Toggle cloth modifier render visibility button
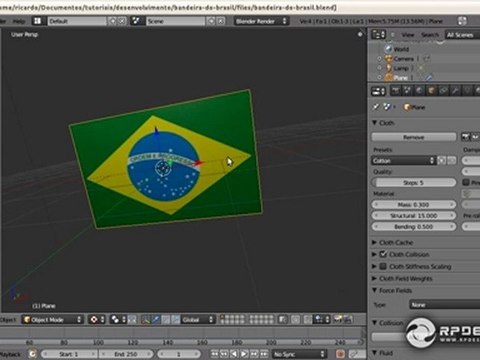480x360 pixels. pyautogui.click(x=465, y=137)
